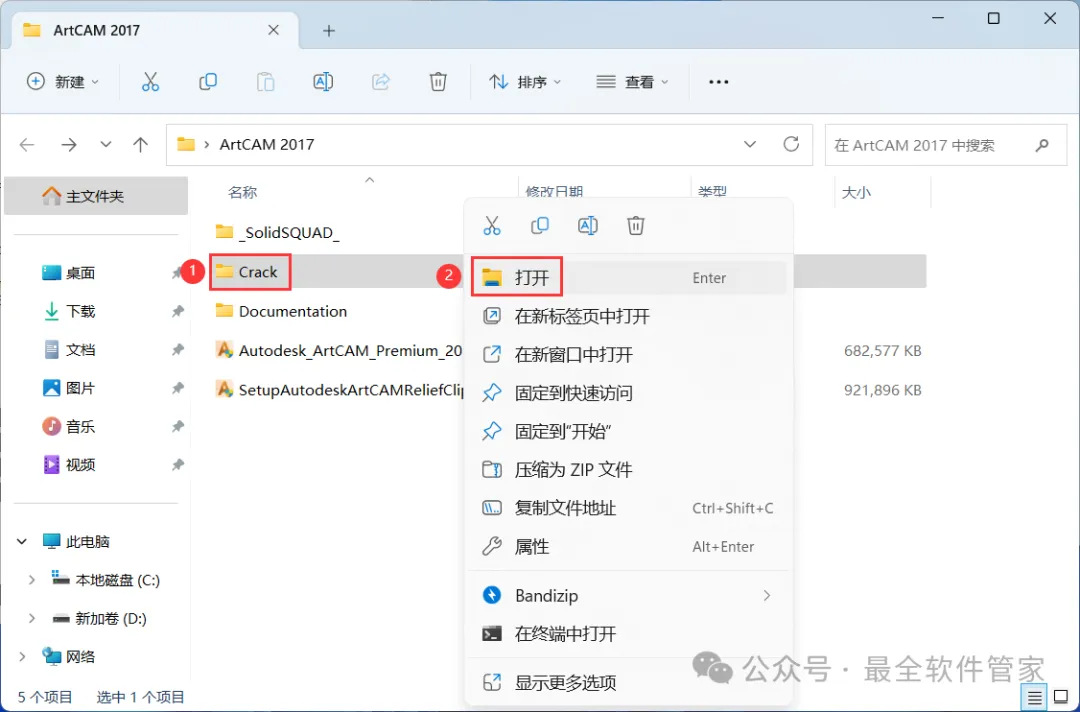Close the ArtCAM 2017 tab
The height and width of the screenshot is (712, 1080).
(273, 30)
